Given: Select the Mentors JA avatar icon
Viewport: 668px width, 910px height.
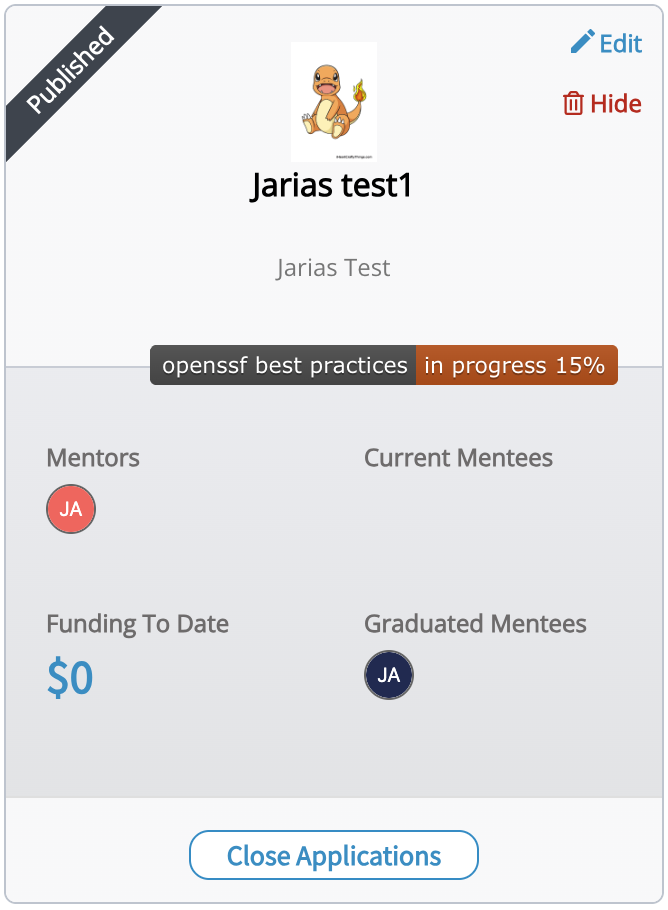Looking at the screenshot, I should (70, 509).
